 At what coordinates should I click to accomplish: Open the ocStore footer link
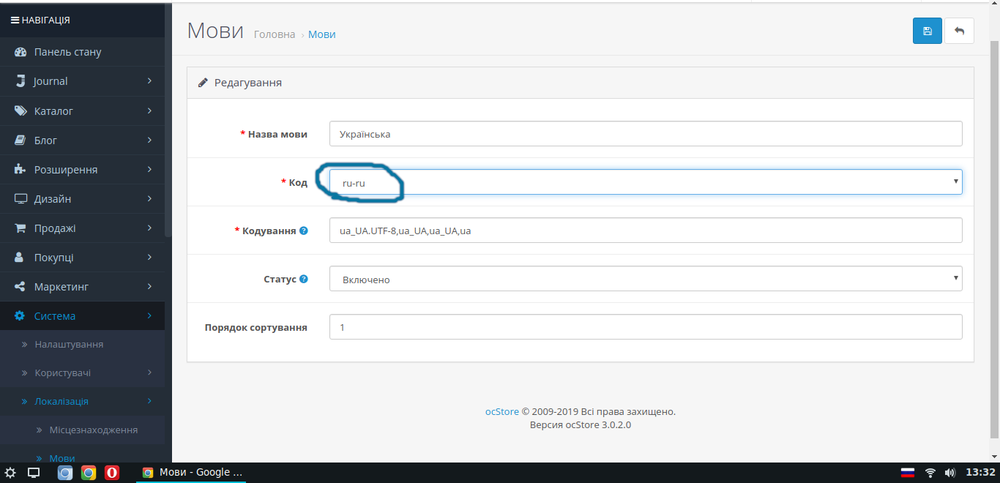click(502, 412)
